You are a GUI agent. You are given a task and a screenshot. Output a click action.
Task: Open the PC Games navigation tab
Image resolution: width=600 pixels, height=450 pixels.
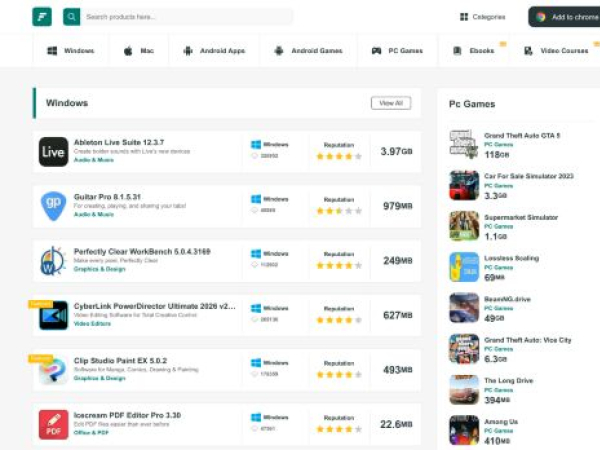pos(397,51)
